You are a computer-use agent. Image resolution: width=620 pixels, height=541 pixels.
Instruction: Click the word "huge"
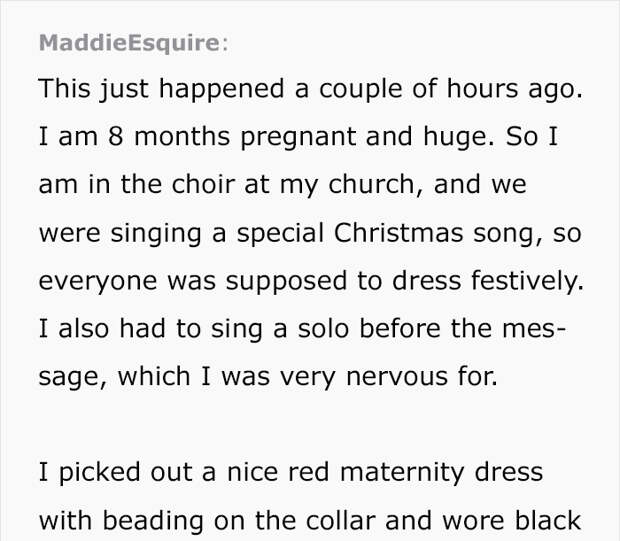click(x=458, y=138)
